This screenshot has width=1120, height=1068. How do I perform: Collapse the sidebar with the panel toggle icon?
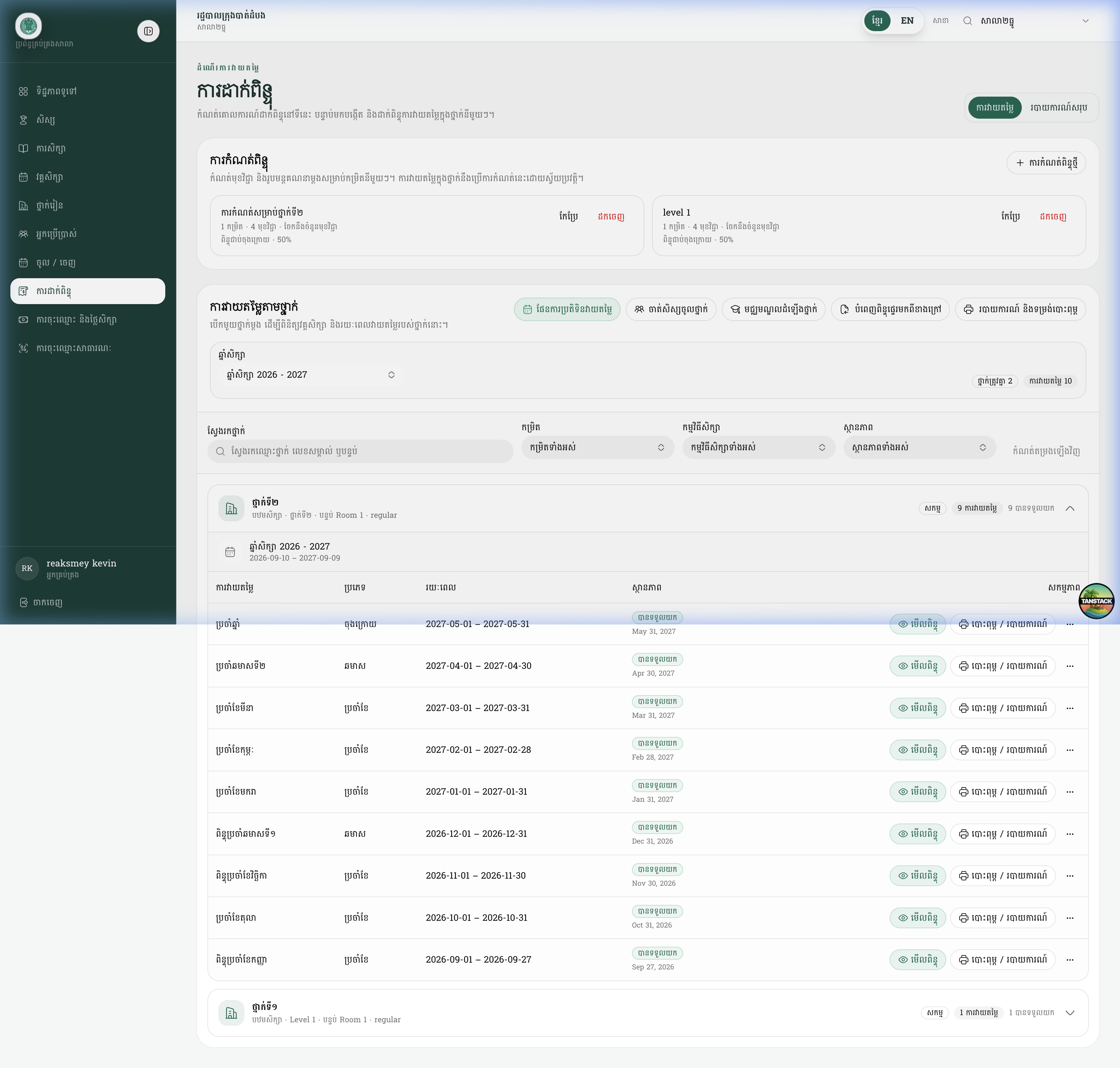coord(148,31)
